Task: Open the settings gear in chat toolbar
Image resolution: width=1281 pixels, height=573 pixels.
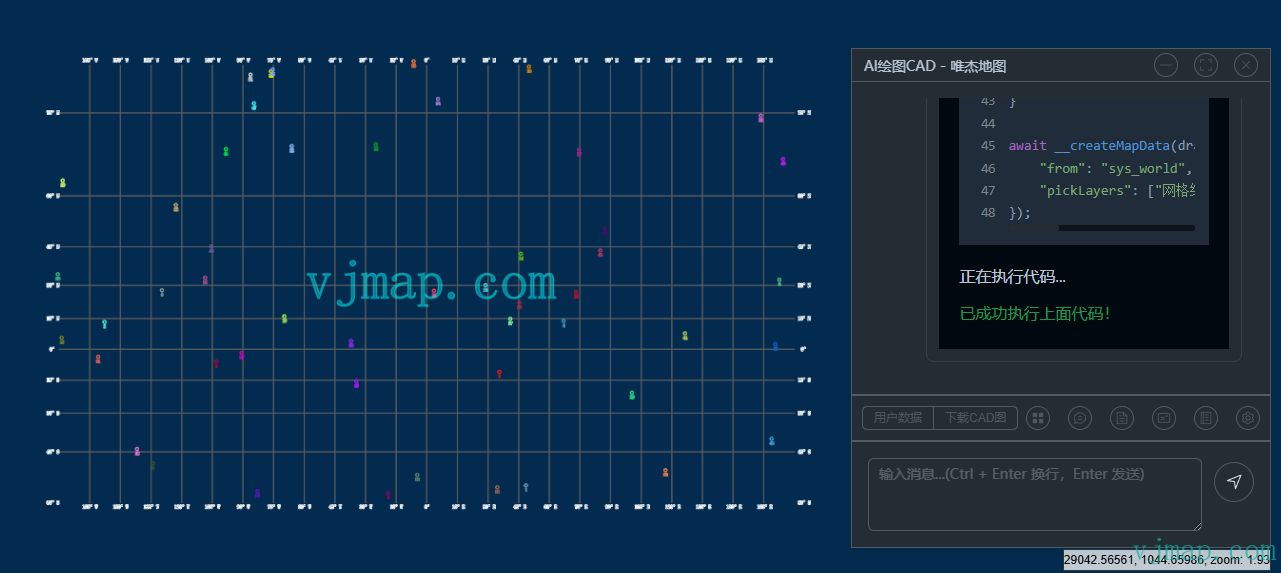Action: coord(1247,418)
